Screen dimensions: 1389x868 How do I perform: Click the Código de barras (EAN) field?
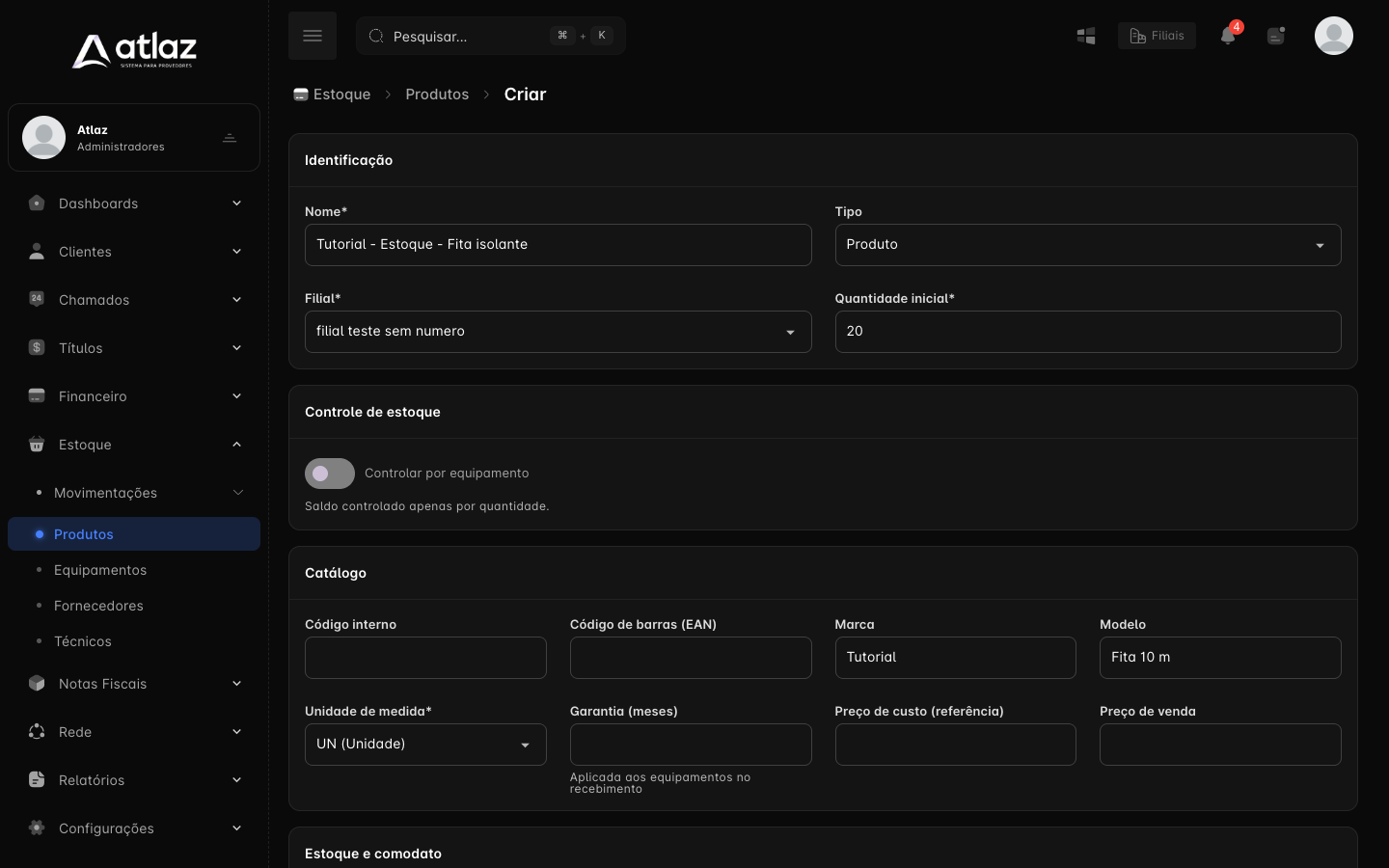691,658
